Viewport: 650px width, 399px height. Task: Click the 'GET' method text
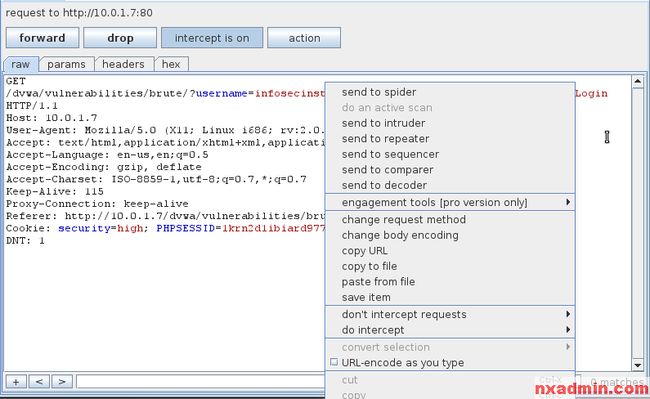16,81
